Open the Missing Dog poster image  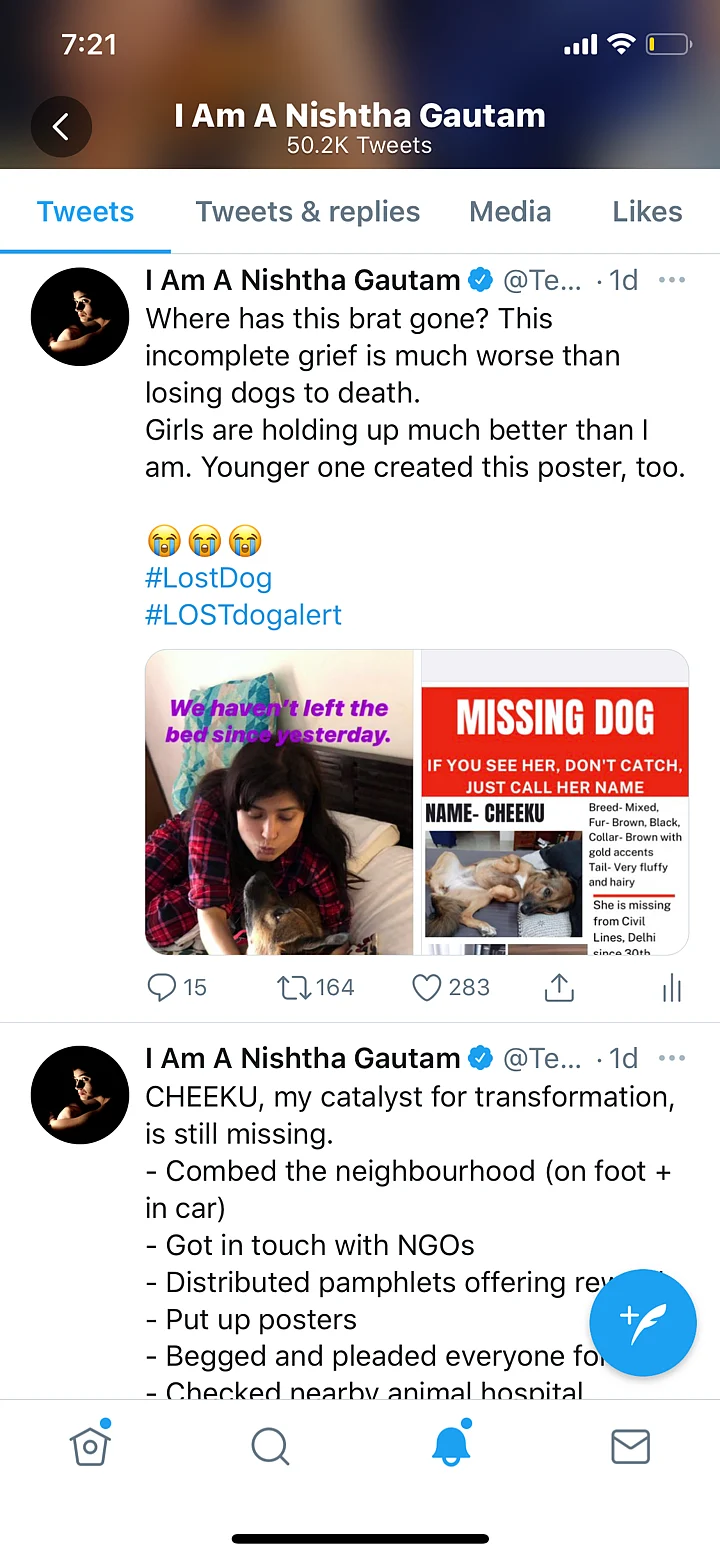click(x=555, y=802)
